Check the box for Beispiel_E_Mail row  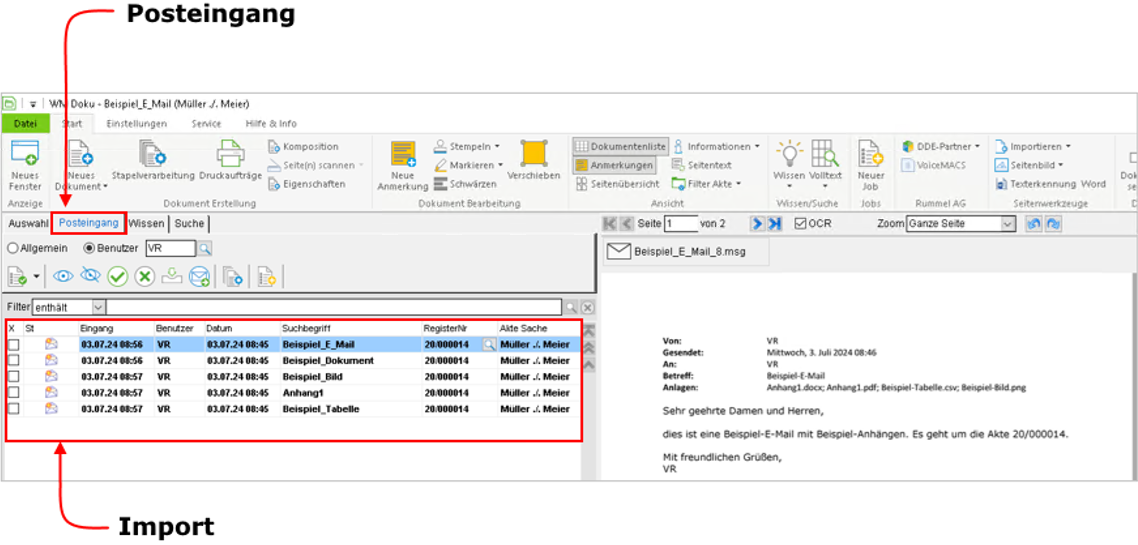coord(14,345)
